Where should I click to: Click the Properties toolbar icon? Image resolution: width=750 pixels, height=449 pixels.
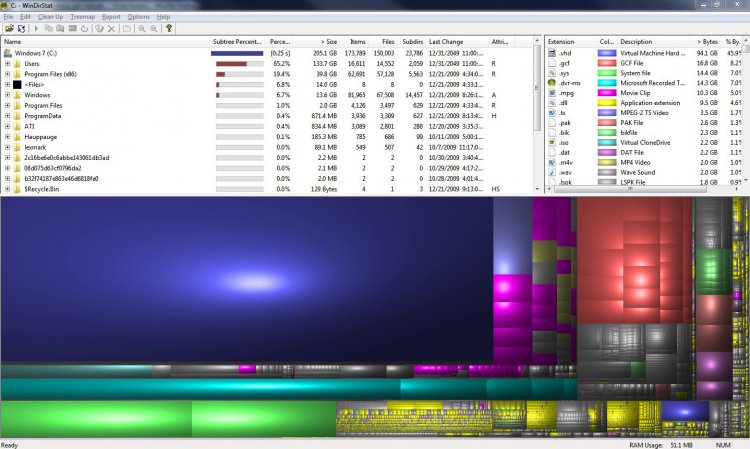127,29
